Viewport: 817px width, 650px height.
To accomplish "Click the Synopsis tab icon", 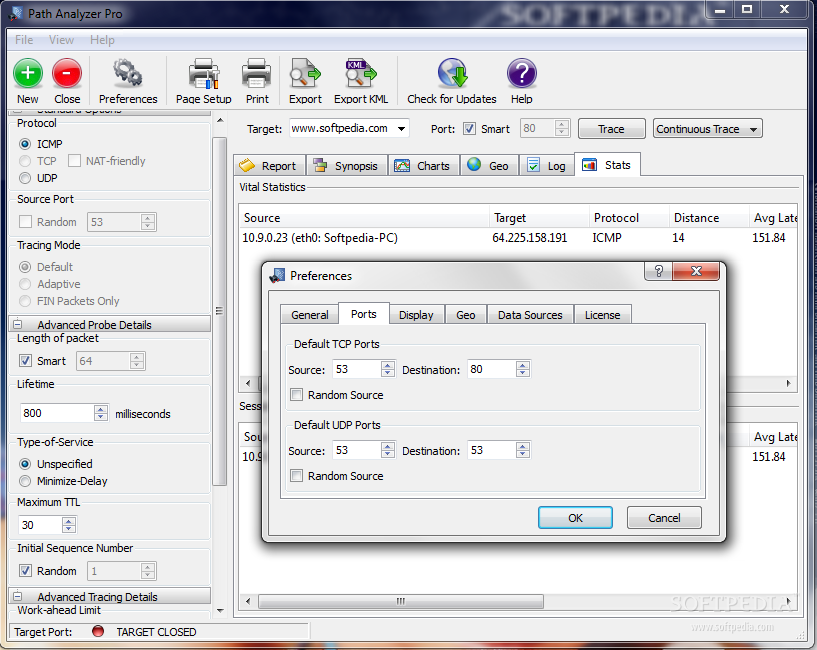I will [x=319, y=165].
